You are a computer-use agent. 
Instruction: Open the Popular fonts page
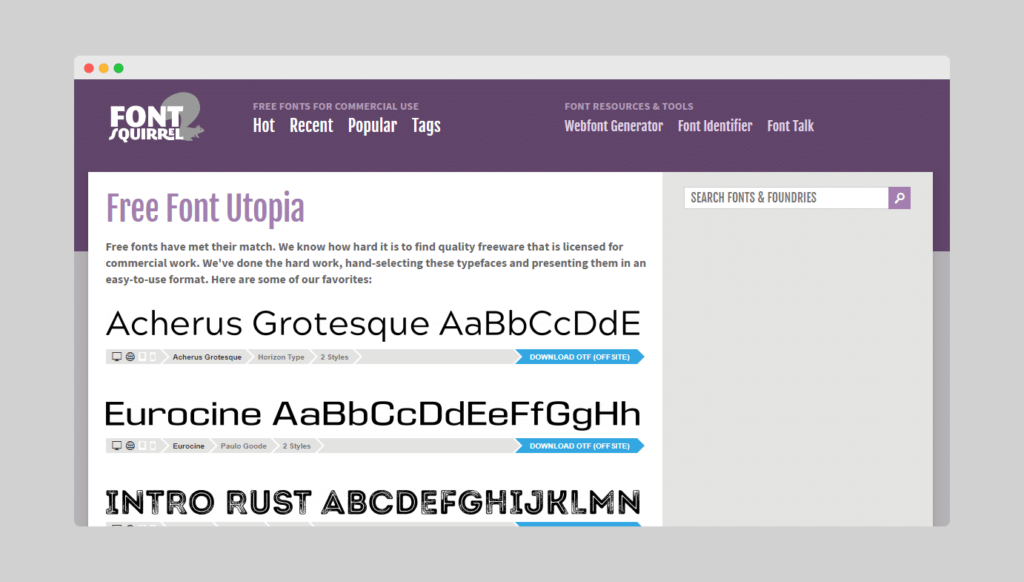(x=372, y=125)
